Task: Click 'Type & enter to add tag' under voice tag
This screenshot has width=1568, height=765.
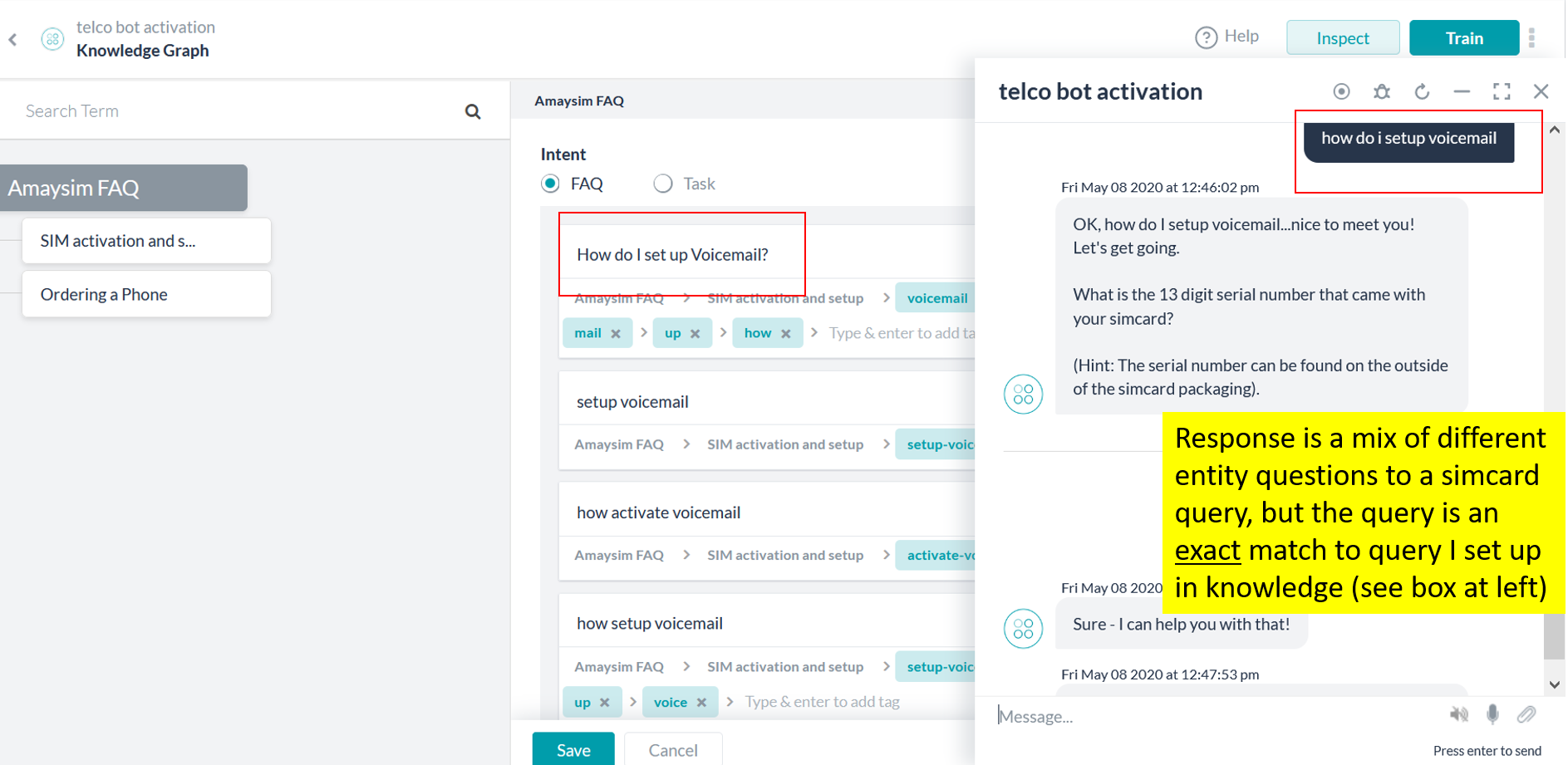Action: tap(822, 702)
